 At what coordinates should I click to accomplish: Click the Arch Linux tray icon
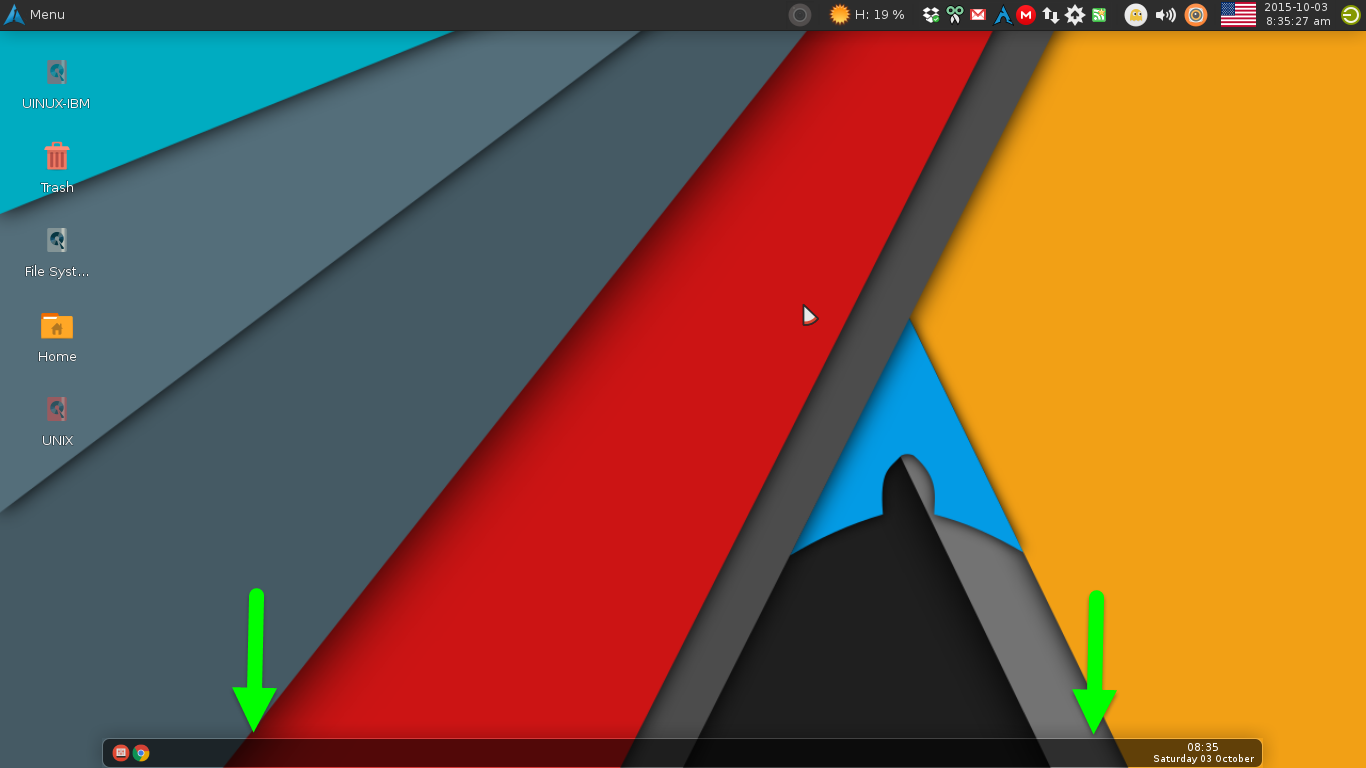[1001, 14]
